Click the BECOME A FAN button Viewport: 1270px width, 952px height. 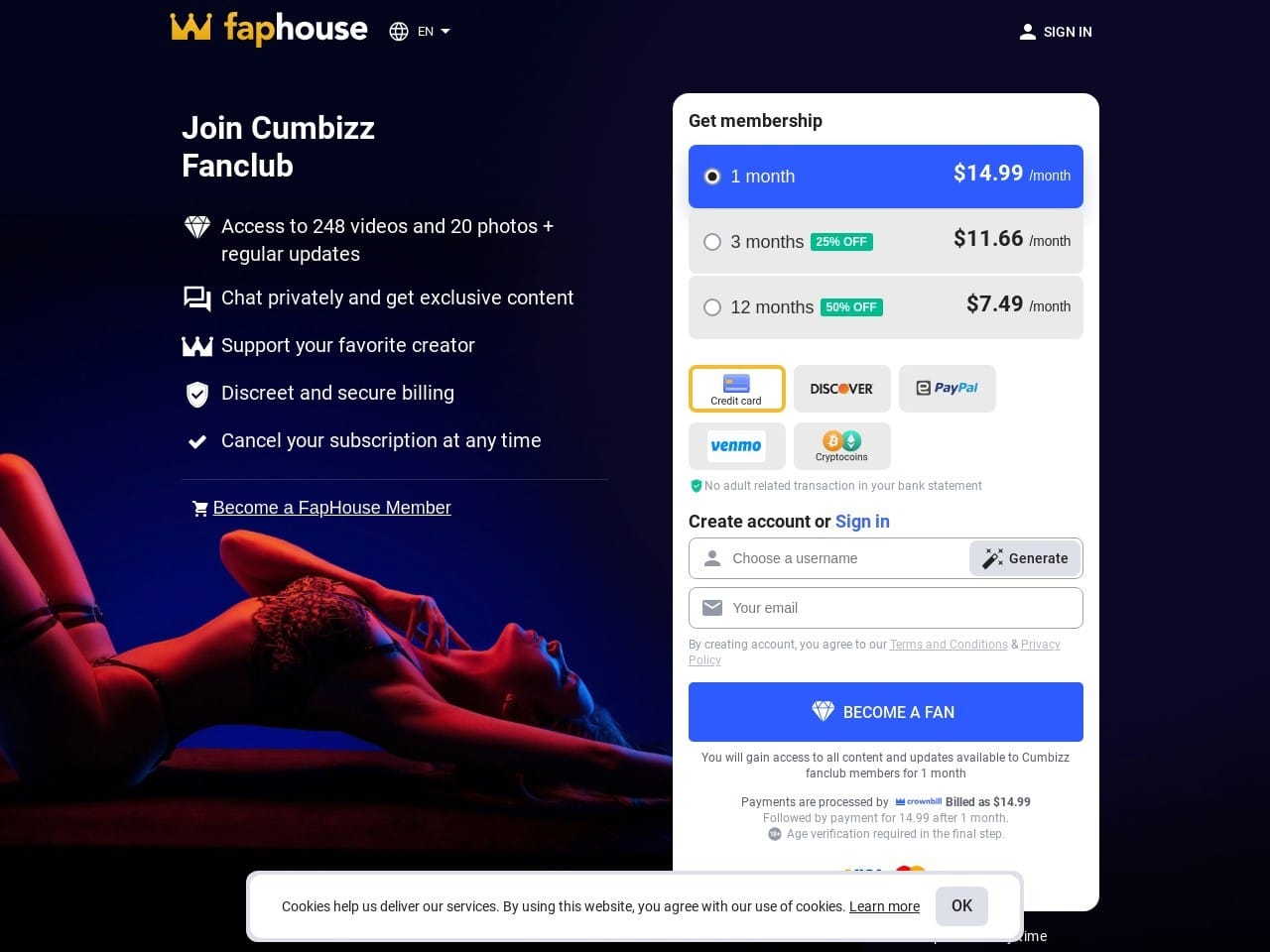point(886,712)
